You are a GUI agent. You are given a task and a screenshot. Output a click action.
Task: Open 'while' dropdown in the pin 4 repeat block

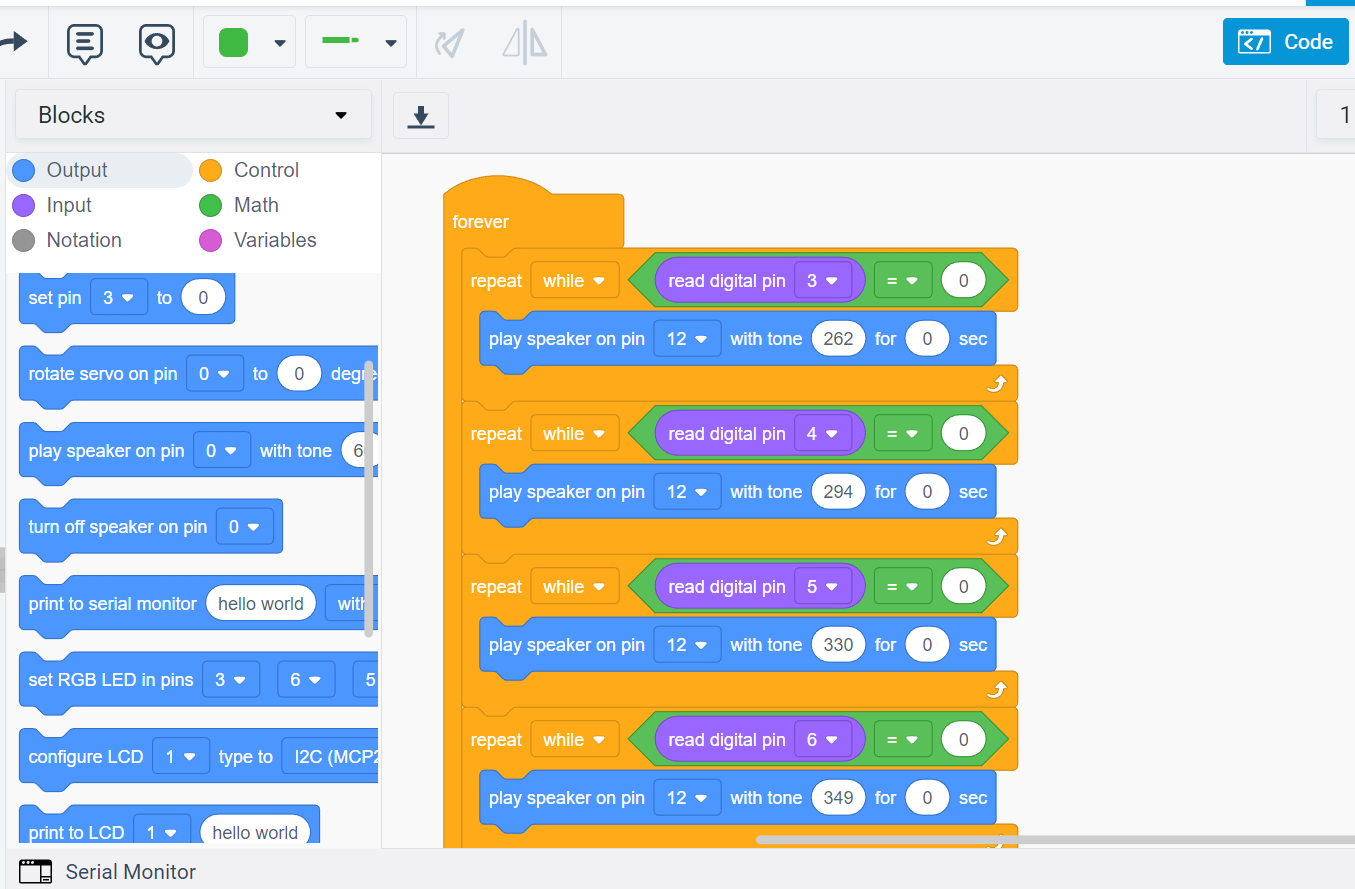(x=575, y=434)
